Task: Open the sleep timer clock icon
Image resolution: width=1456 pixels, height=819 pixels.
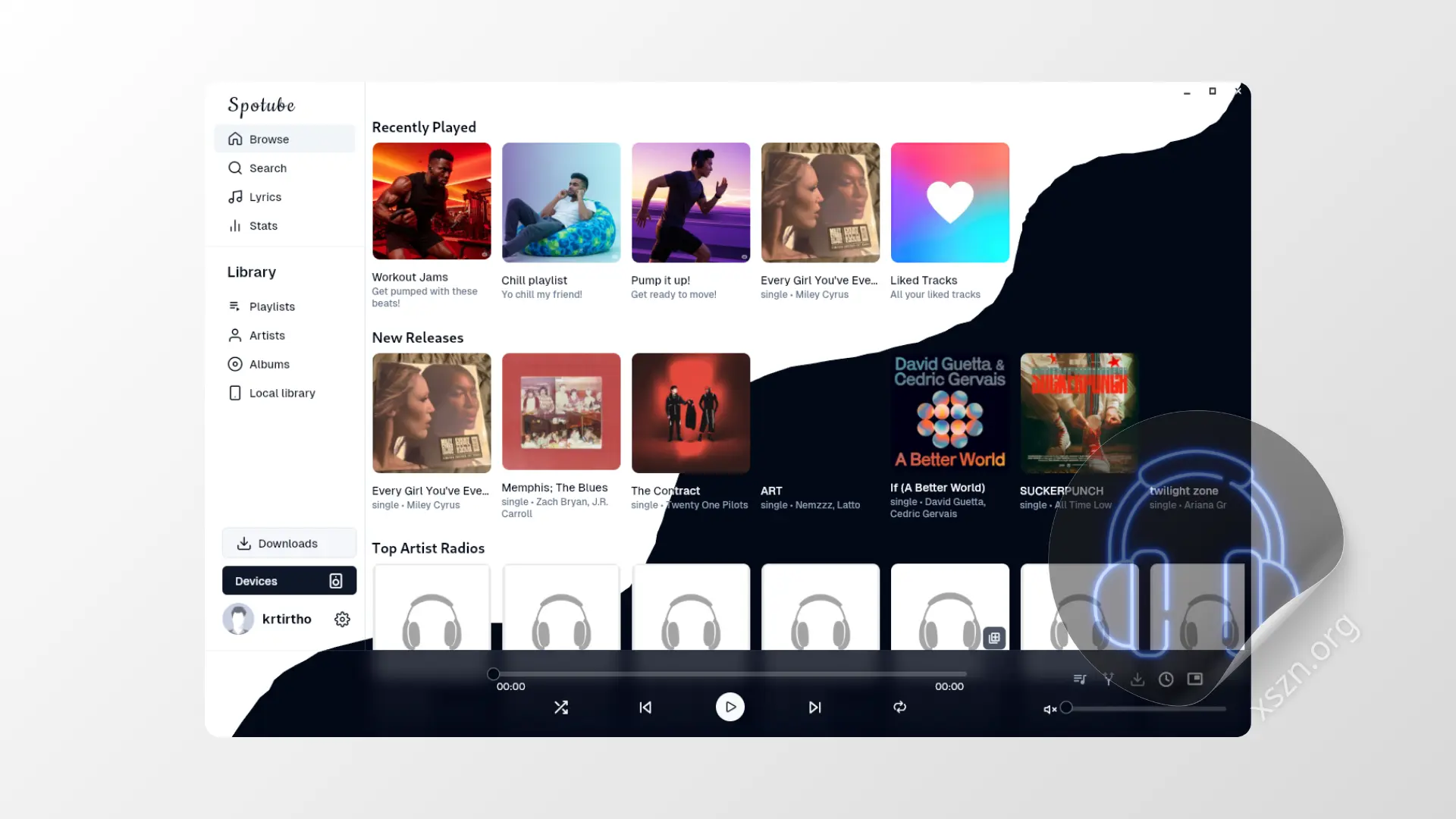Action: tap(1166, 679)
